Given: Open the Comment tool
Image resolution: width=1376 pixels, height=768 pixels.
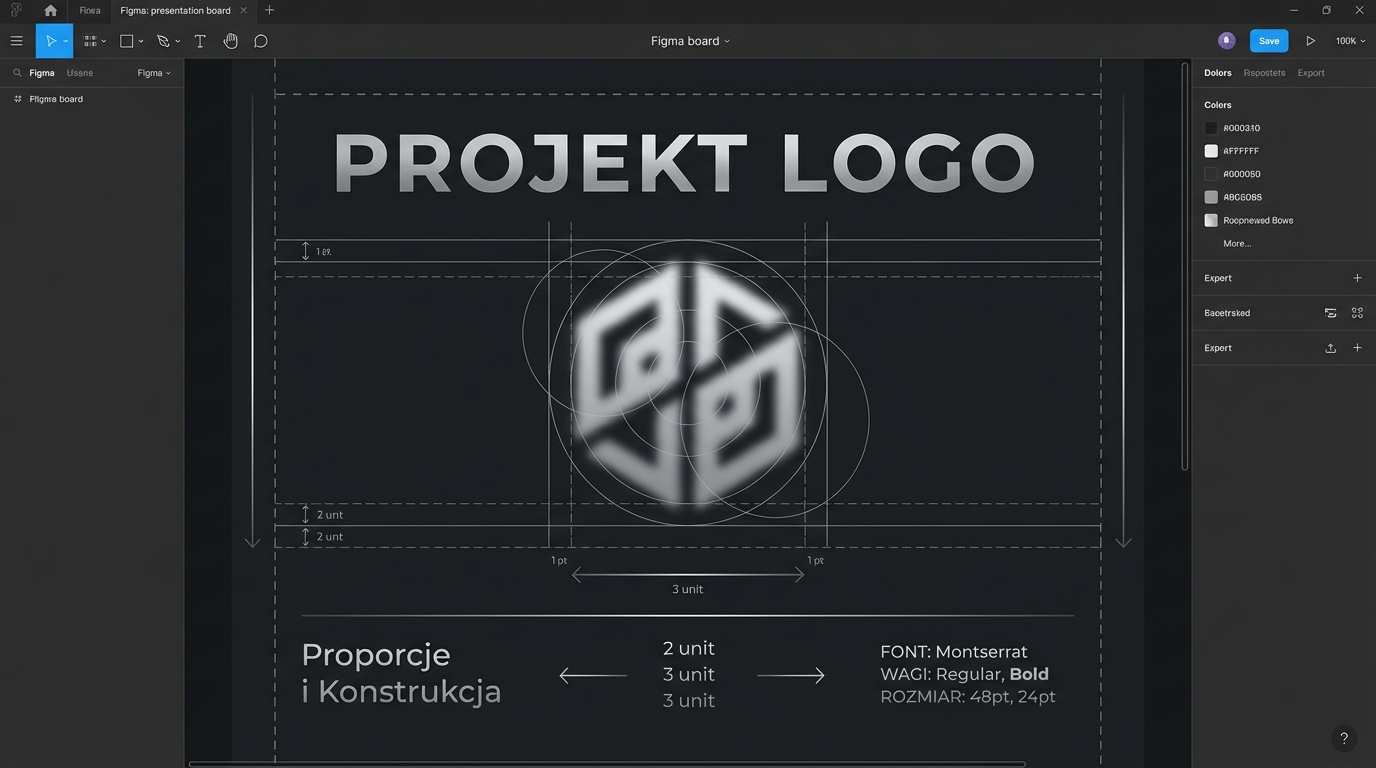Looking at the screenshot, I should click(260, 41).
